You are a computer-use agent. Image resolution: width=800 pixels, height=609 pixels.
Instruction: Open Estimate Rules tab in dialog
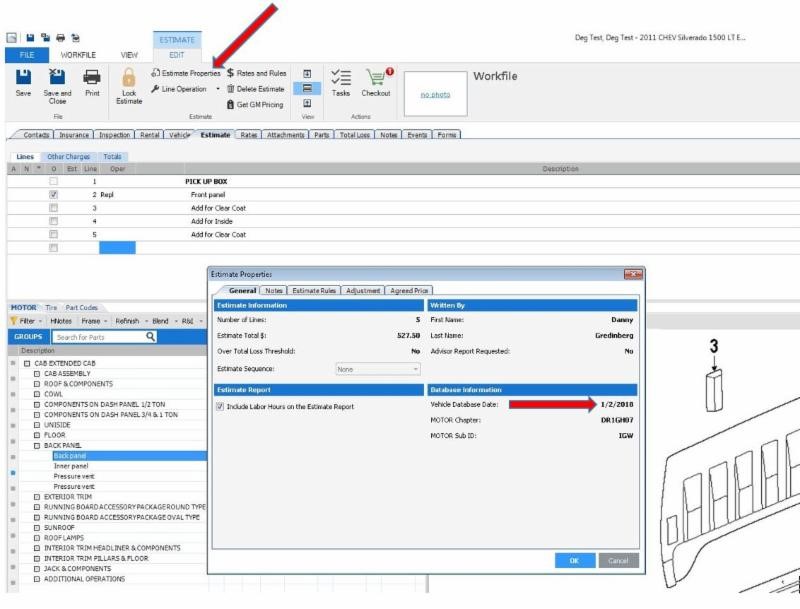314,290
